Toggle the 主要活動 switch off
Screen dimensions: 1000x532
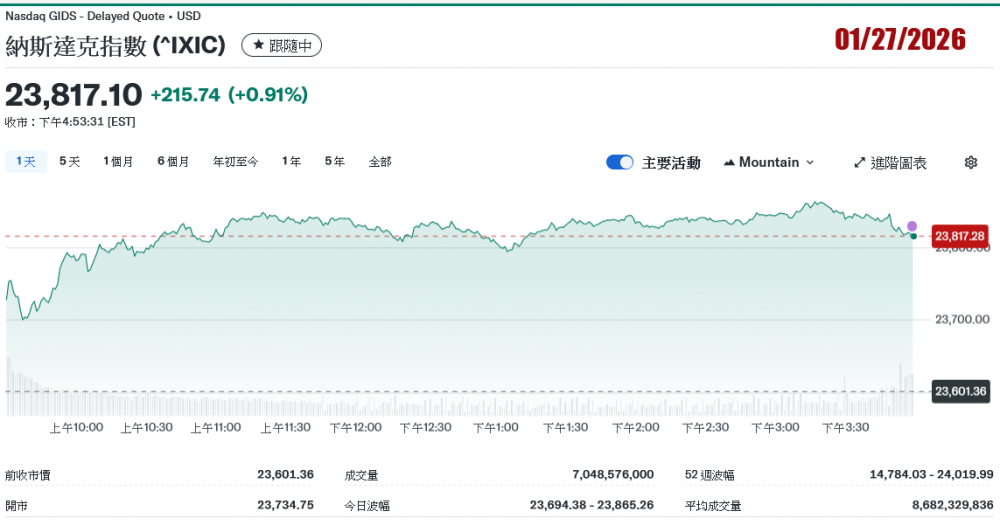[x=620, y=162]
